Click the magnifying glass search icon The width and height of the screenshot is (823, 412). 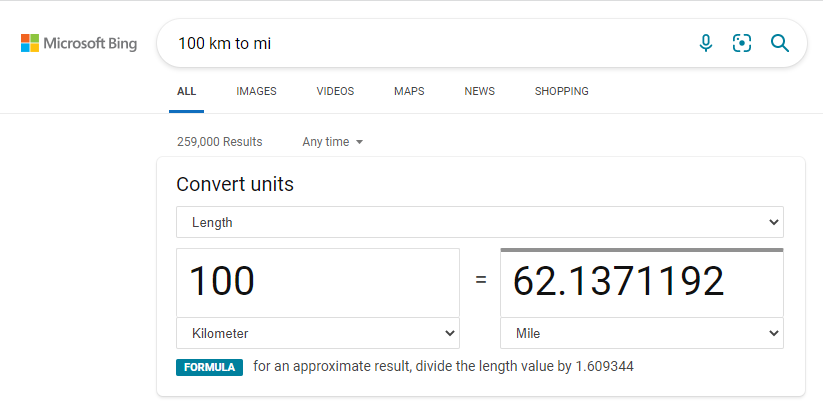pos(779,43)
